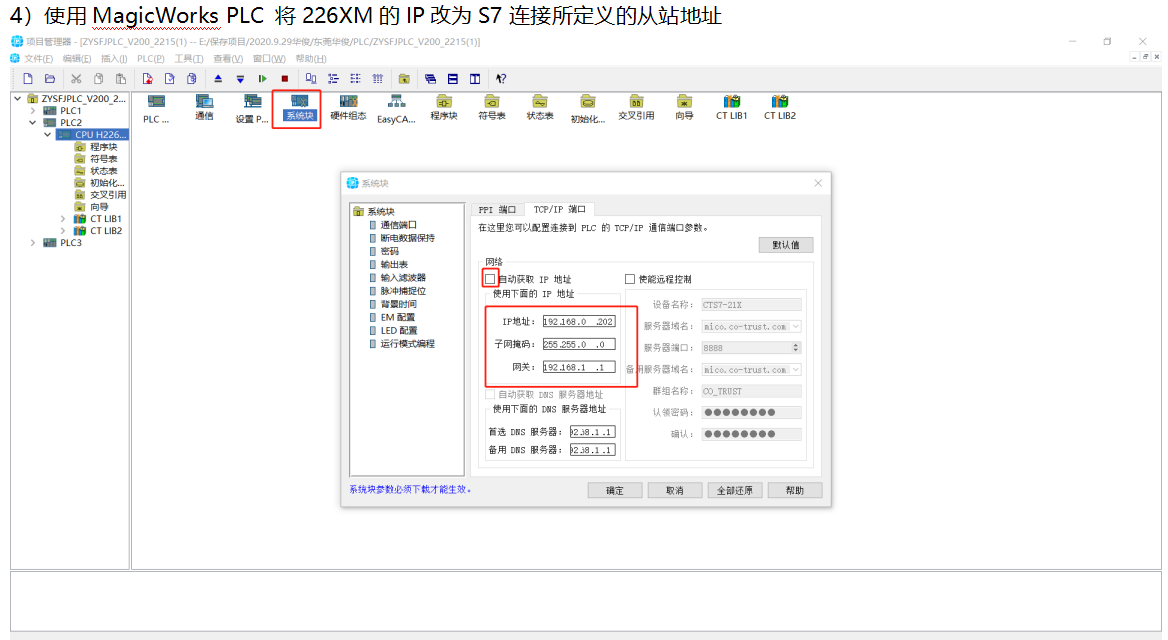Click the 默认值 button
Viewport: 1168px width, 640px height.
[x=786, y=244]
